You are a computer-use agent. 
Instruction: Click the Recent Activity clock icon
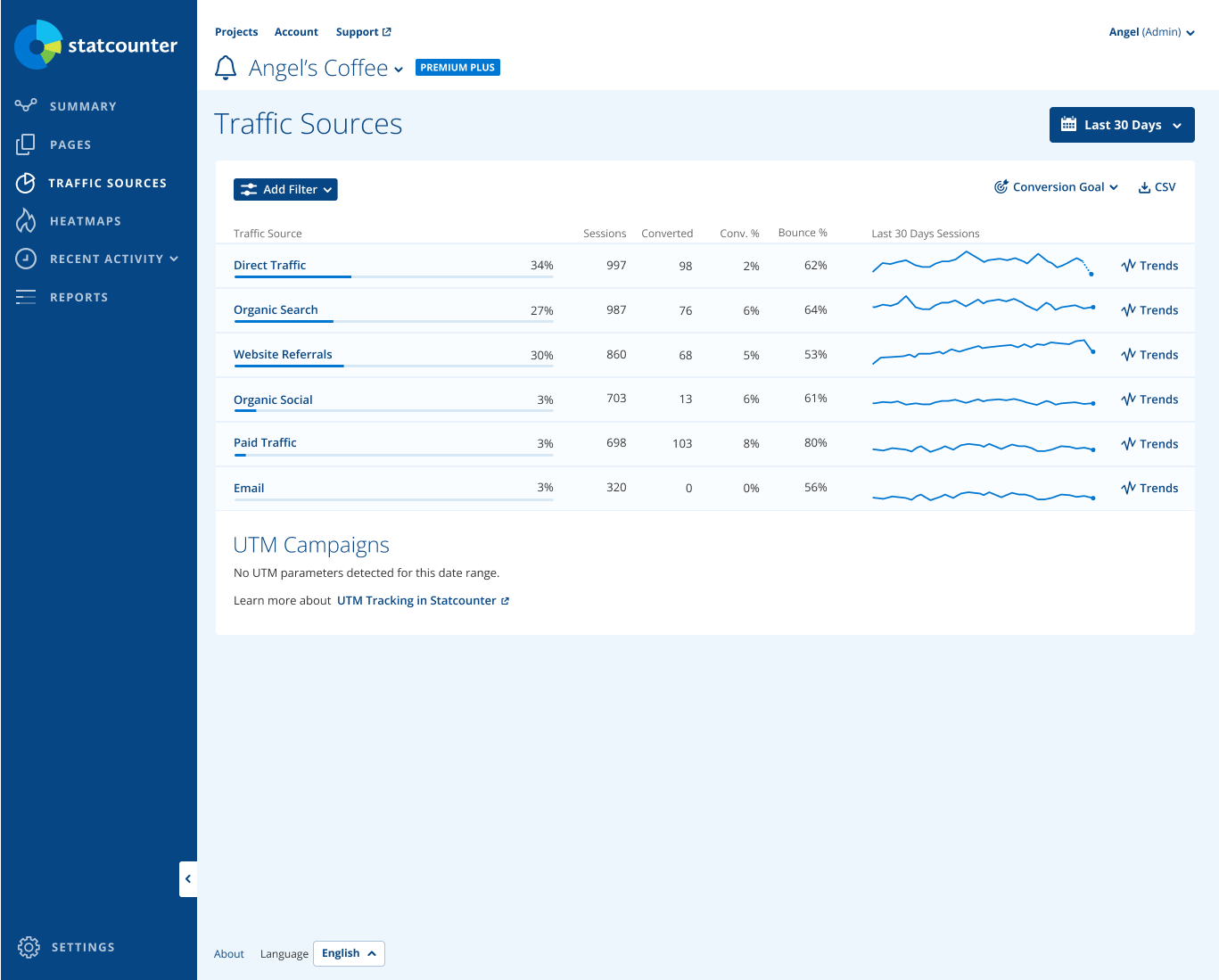(x=26, y=259)
